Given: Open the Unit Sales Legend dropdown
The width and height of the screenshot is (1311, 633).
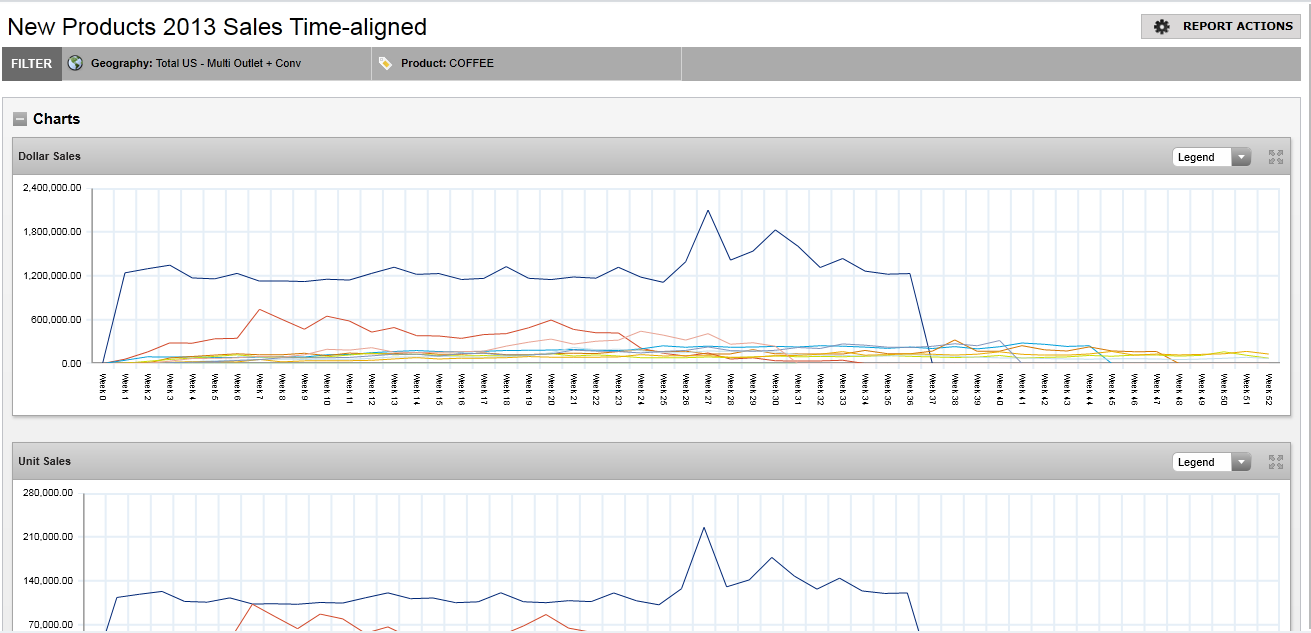Looking at the screenshot, I should [x=1211, y=462].
